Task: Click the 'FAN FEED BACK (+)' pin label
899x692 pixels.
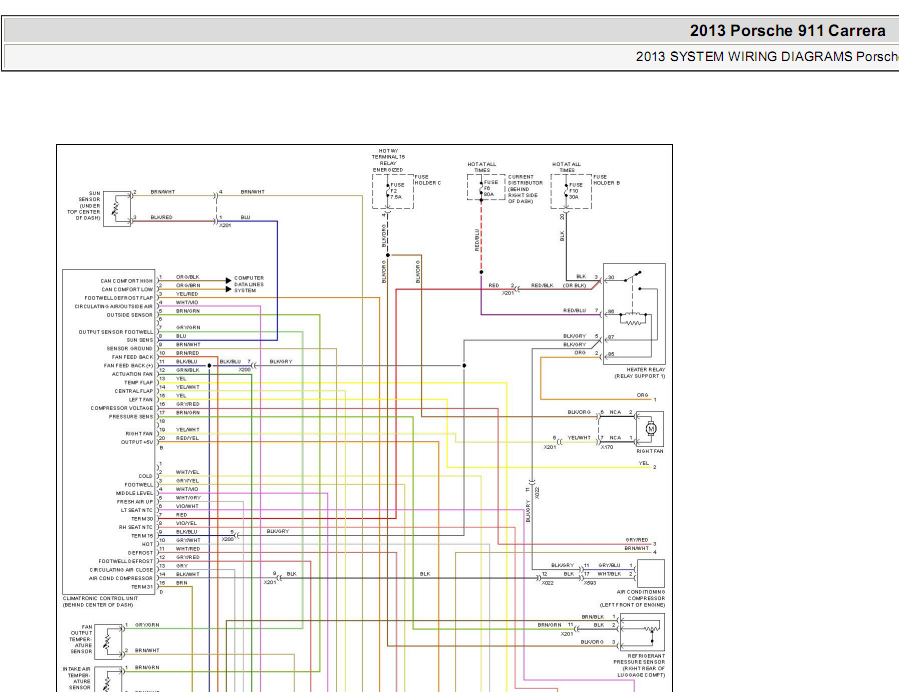Action: click(x=128, y=366)
